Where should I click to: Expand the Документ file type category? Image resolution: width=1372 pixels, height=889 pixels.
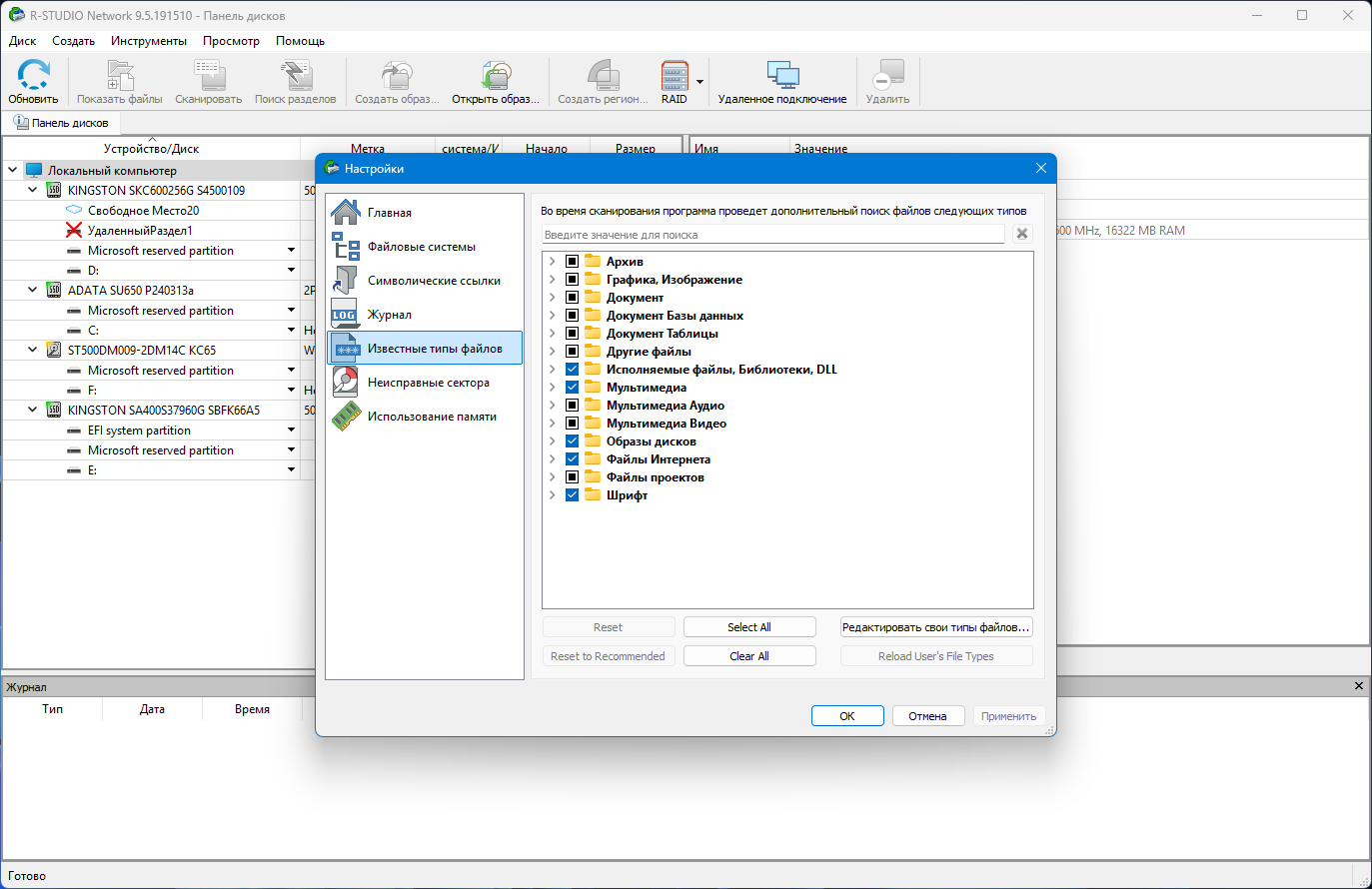pyautogui.click(x=552, y=298)
